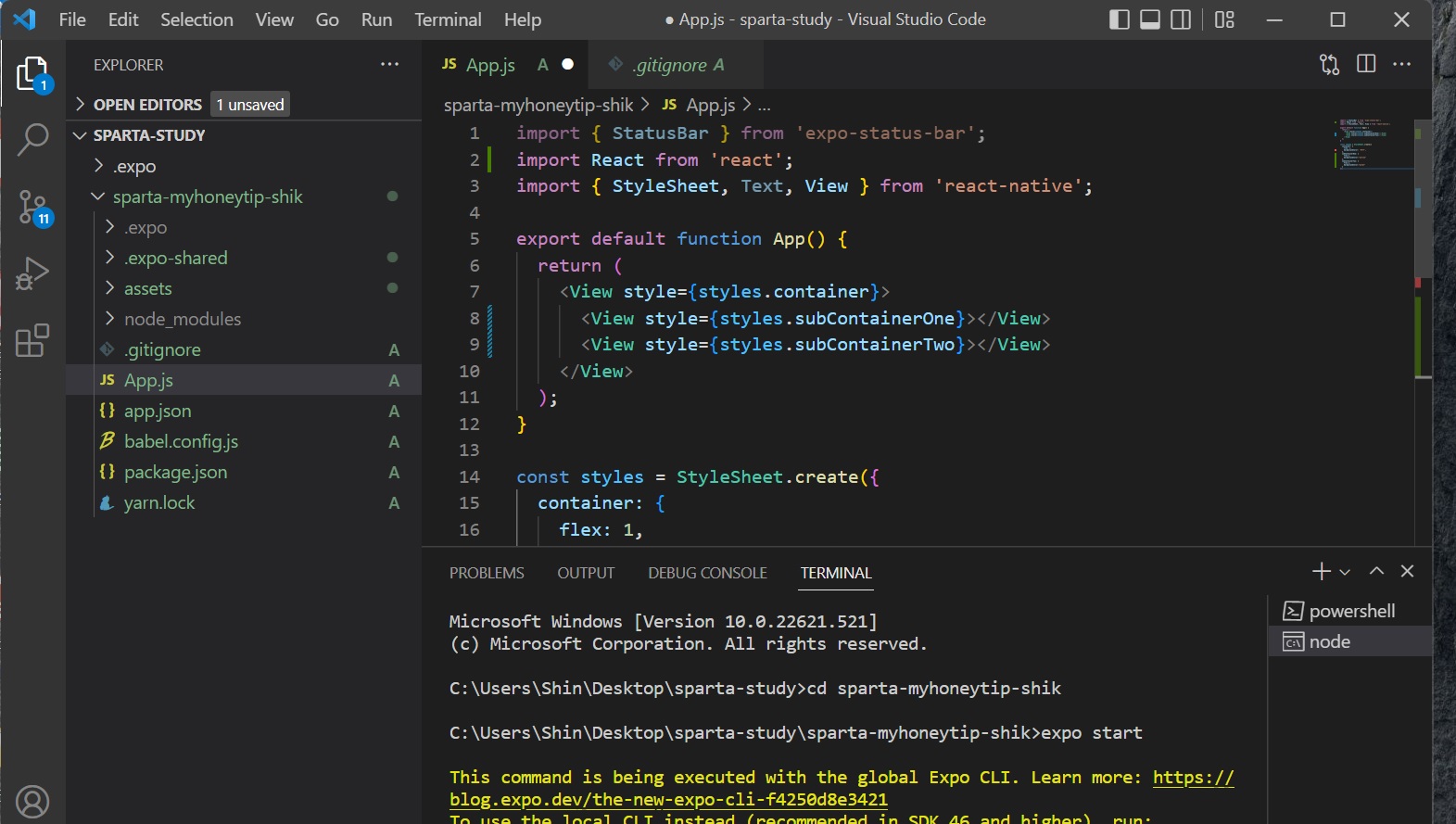Viewport: 1456px width, 824px height.
Task: Place cursor on the 'const styles' code line
Action: click(698, 476)
